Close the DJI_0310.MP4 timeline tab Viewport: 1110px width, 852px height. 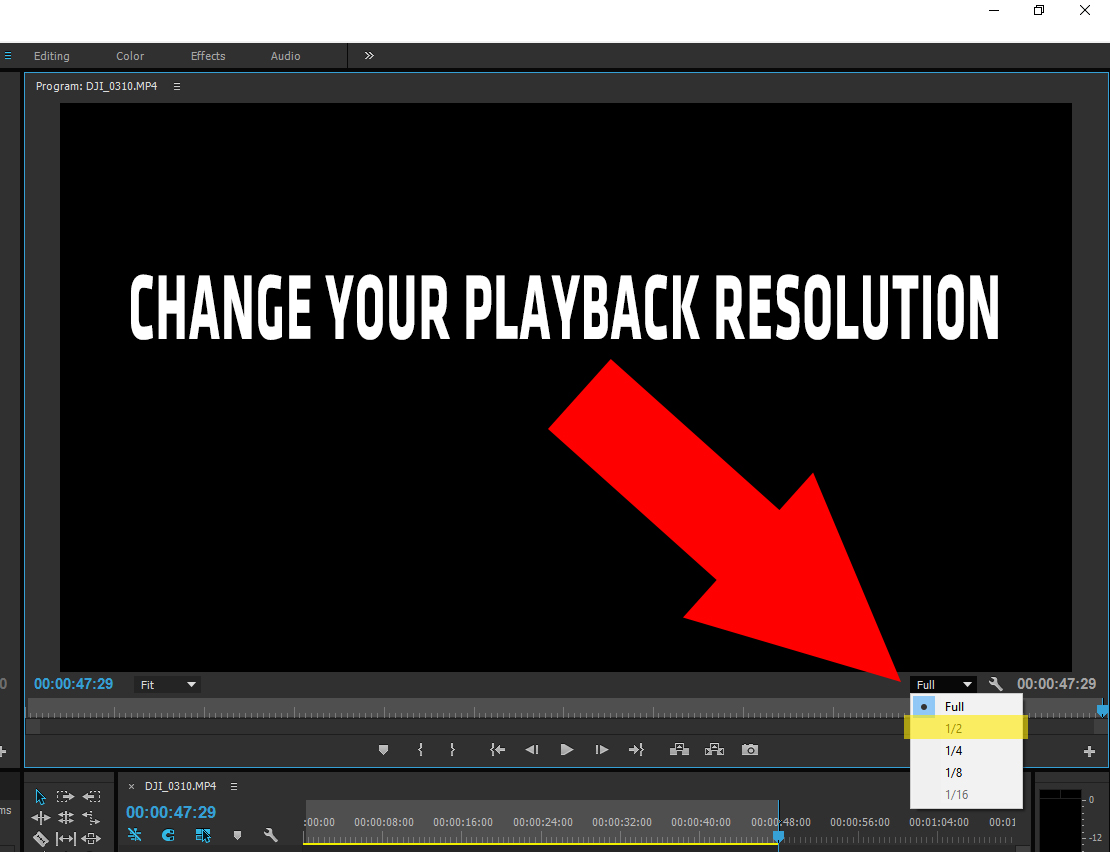(131, 786)
